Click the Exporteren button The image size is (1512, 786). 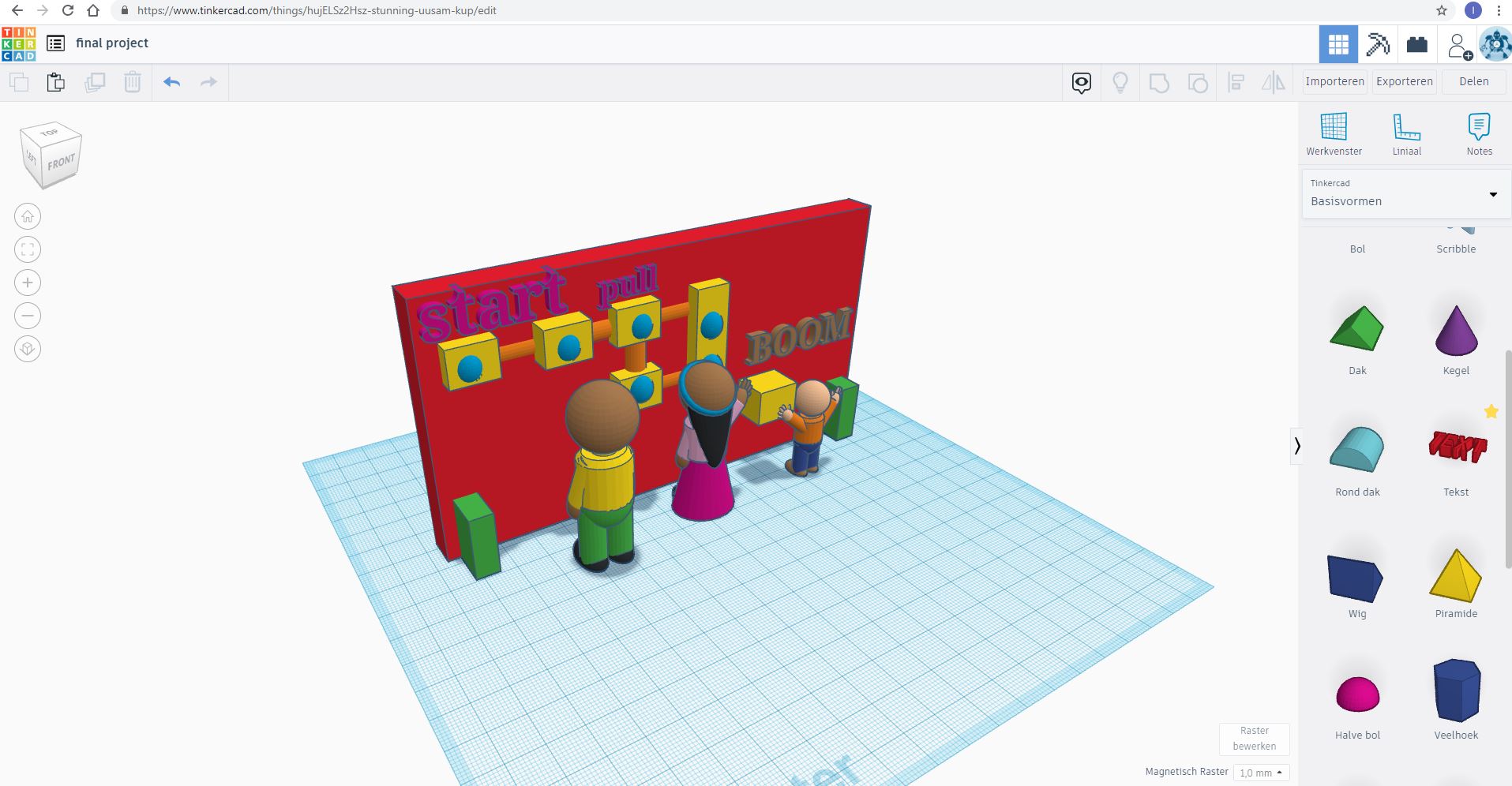(1404, 81)
